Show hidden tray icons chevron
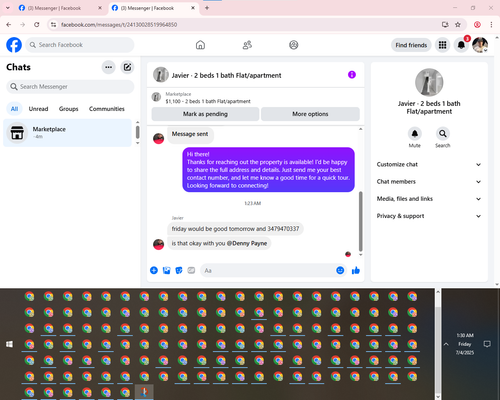500x400 pixels. click(446, 344)
